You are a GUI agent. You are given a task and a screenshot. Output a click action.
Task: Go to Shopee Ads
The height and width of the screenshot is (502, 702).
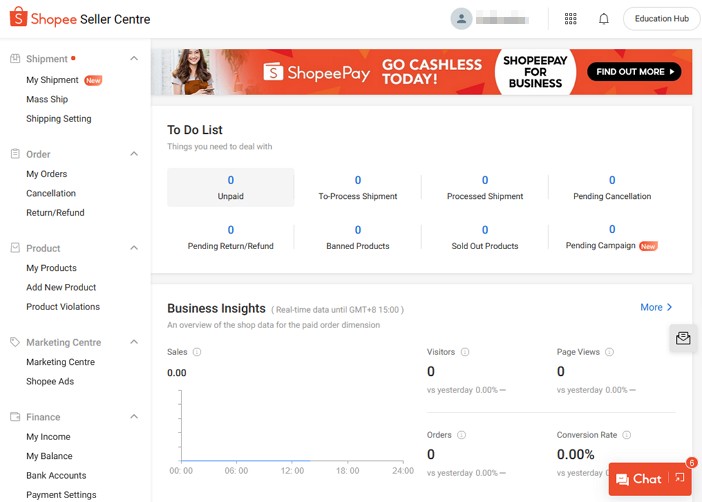click(x=50, y=382)
